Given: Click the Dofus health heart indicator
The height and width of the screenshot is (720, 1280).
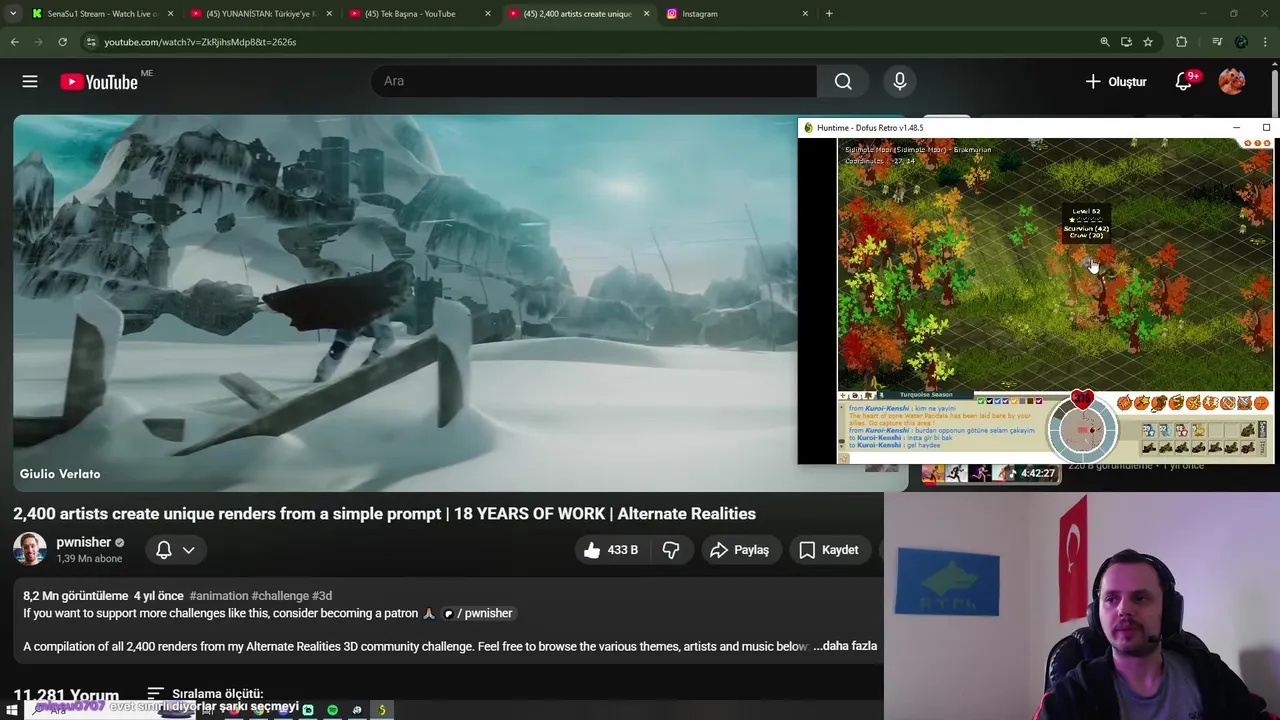Looking at the screenshot, I should tap(1082, 399).
